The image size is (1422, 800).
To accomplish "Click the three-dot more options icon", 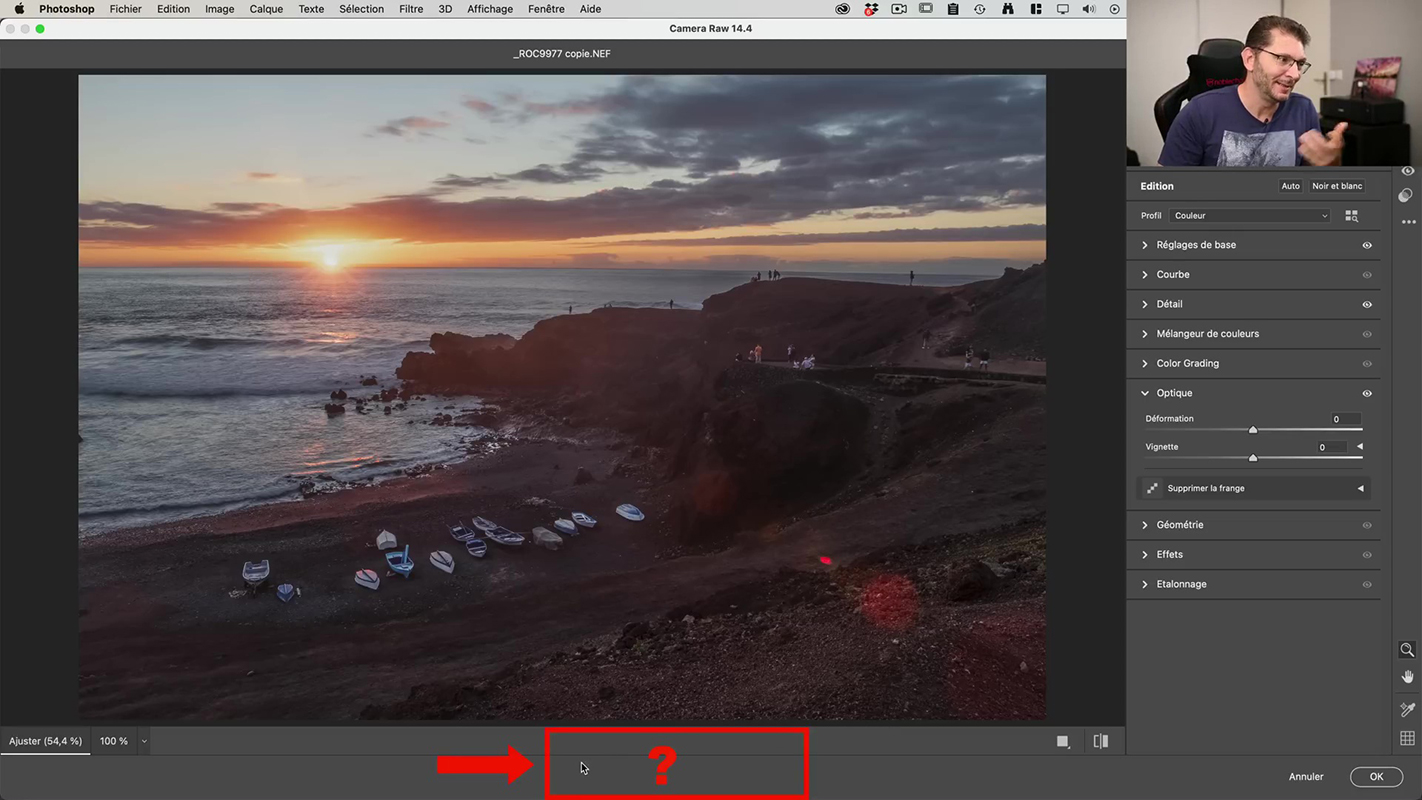I will [x=1408, y=222].
